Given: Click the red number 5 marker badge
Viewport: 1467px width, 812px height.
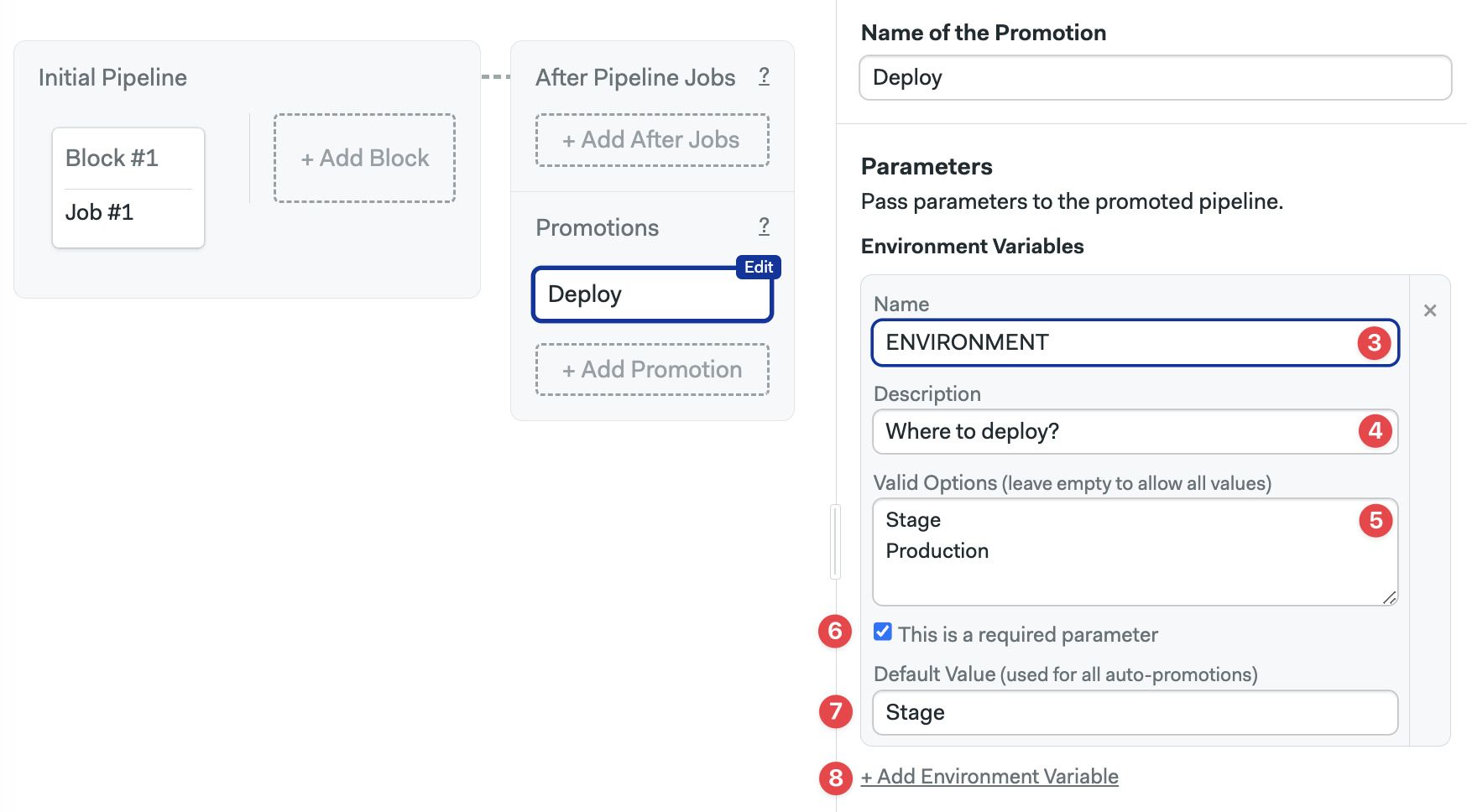Looking at the screenshot, I should (x=1375, y=520).
